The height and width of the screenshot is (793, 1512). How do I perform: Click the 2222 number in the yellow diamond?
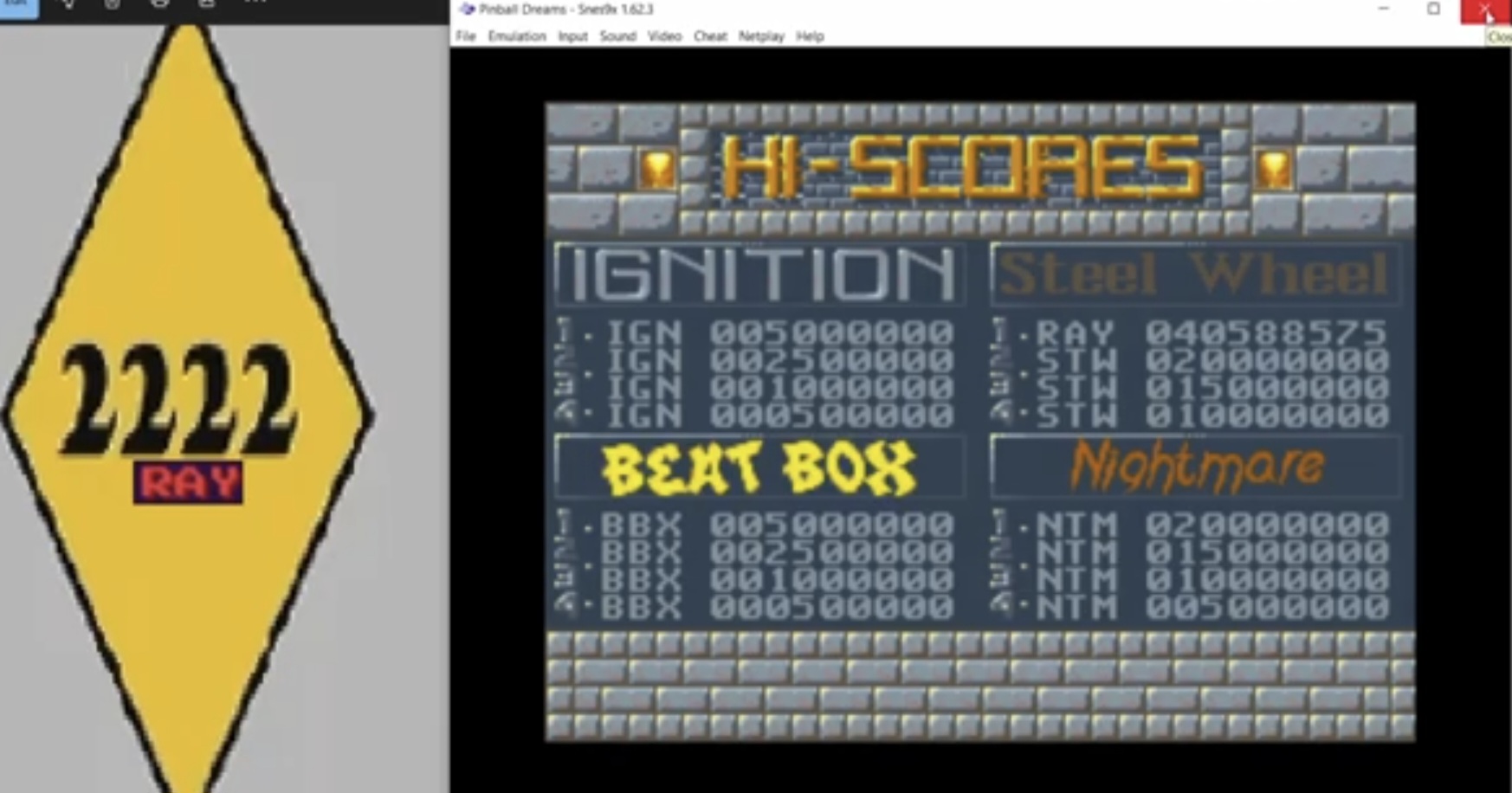(x=180, y=399)
